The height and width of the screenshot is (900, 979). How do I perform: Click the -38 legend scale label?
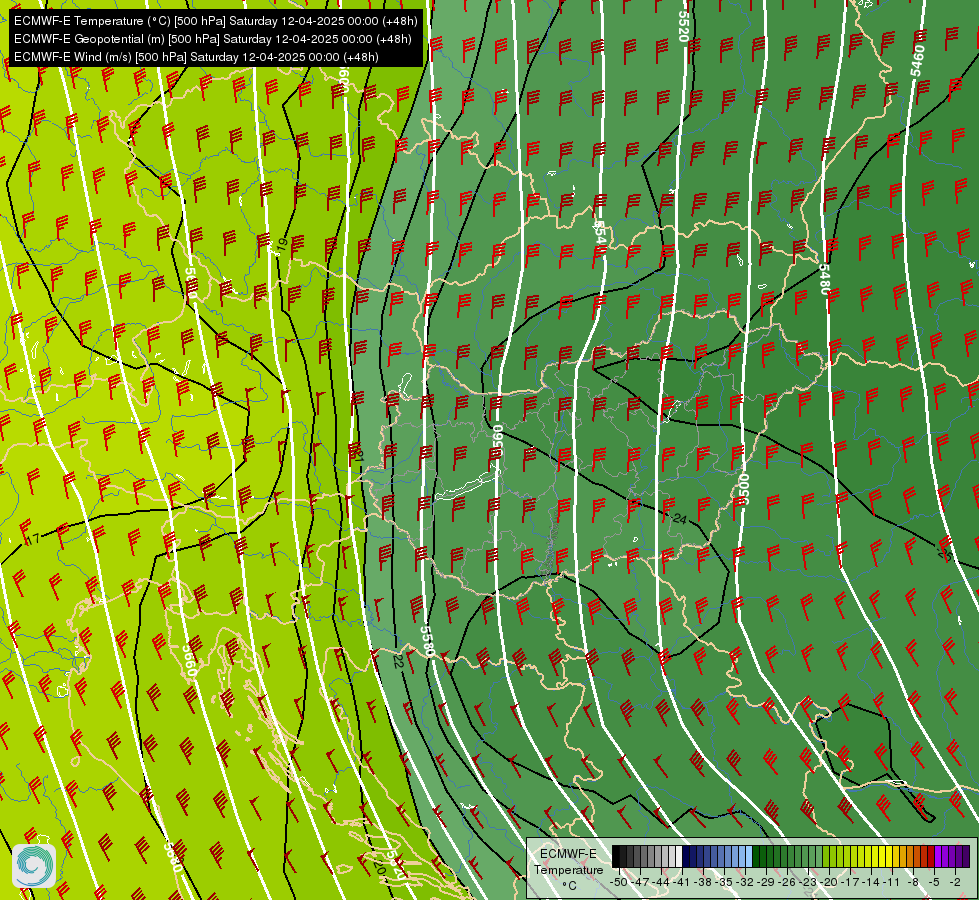[702, 882]
